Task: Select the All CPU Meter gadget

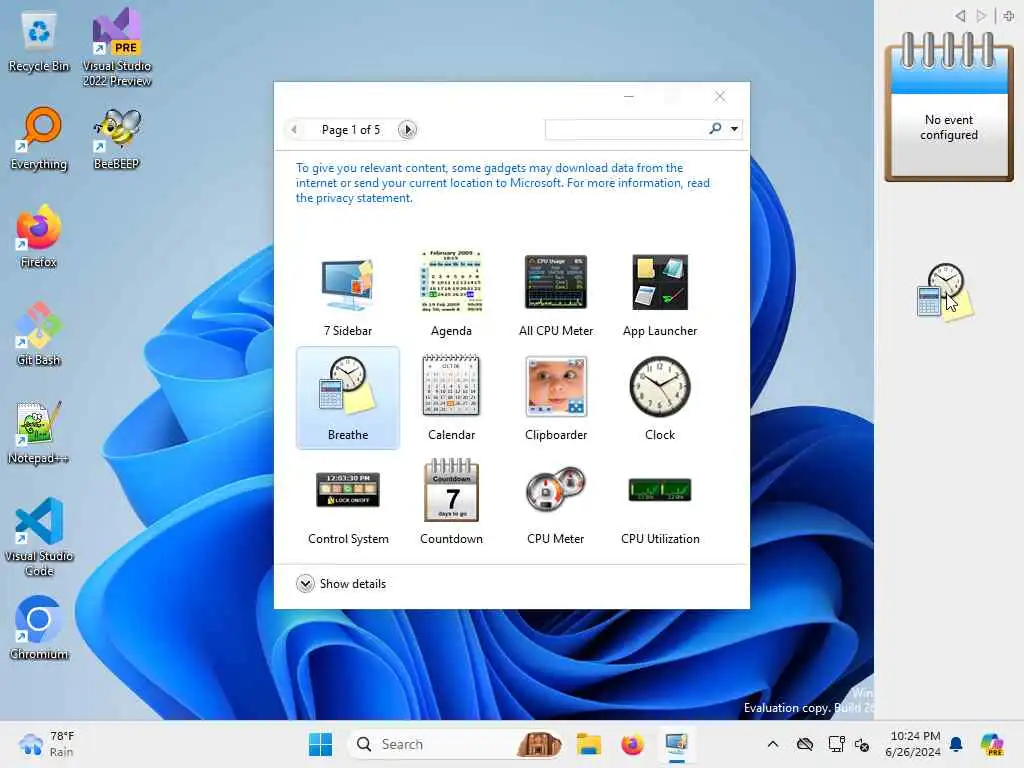Action: tap(556, 282)
